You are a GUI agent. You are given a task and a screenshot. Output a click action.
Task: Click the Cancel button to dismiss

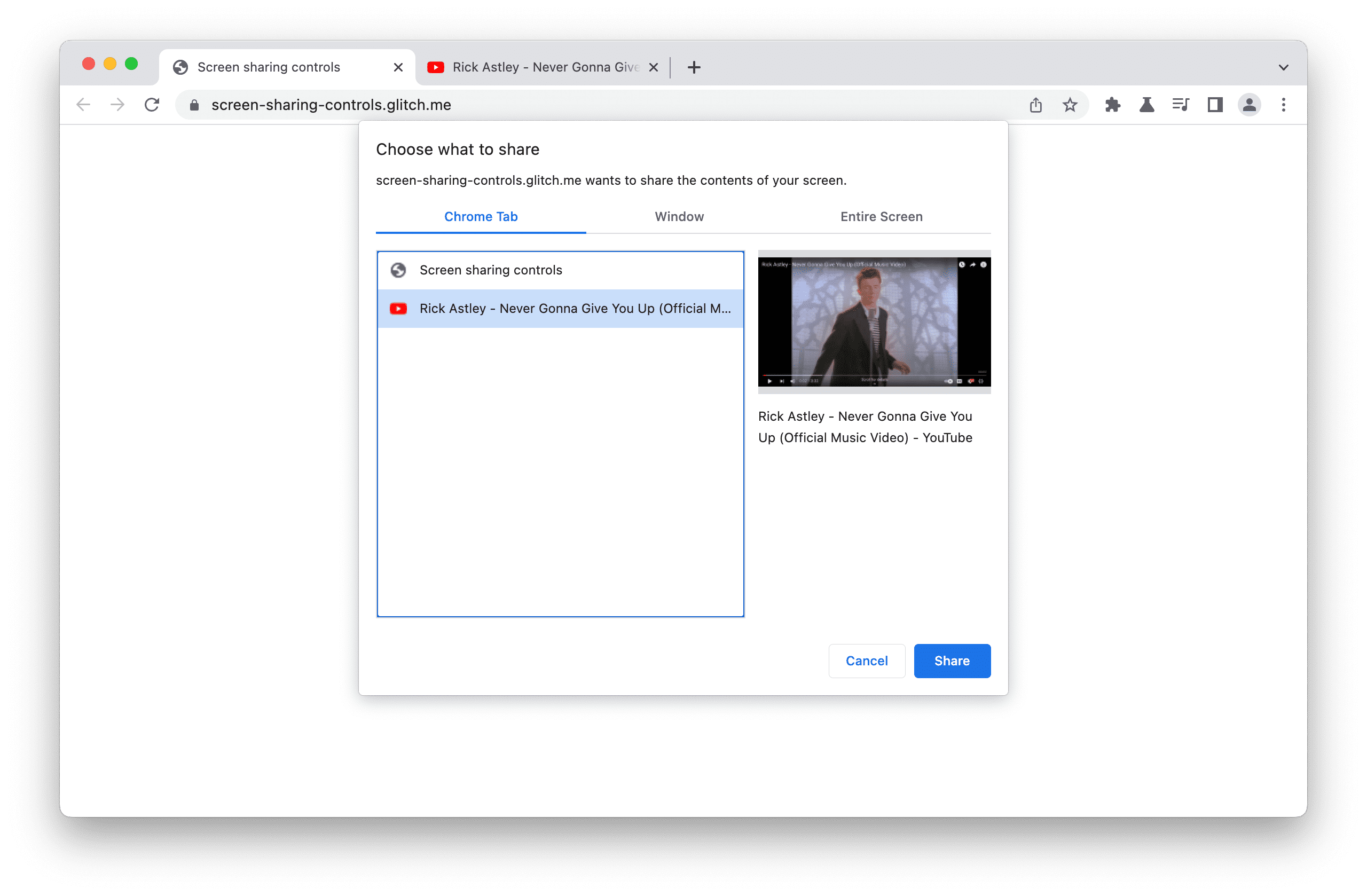pyautogui.click(x=866, y=660)
